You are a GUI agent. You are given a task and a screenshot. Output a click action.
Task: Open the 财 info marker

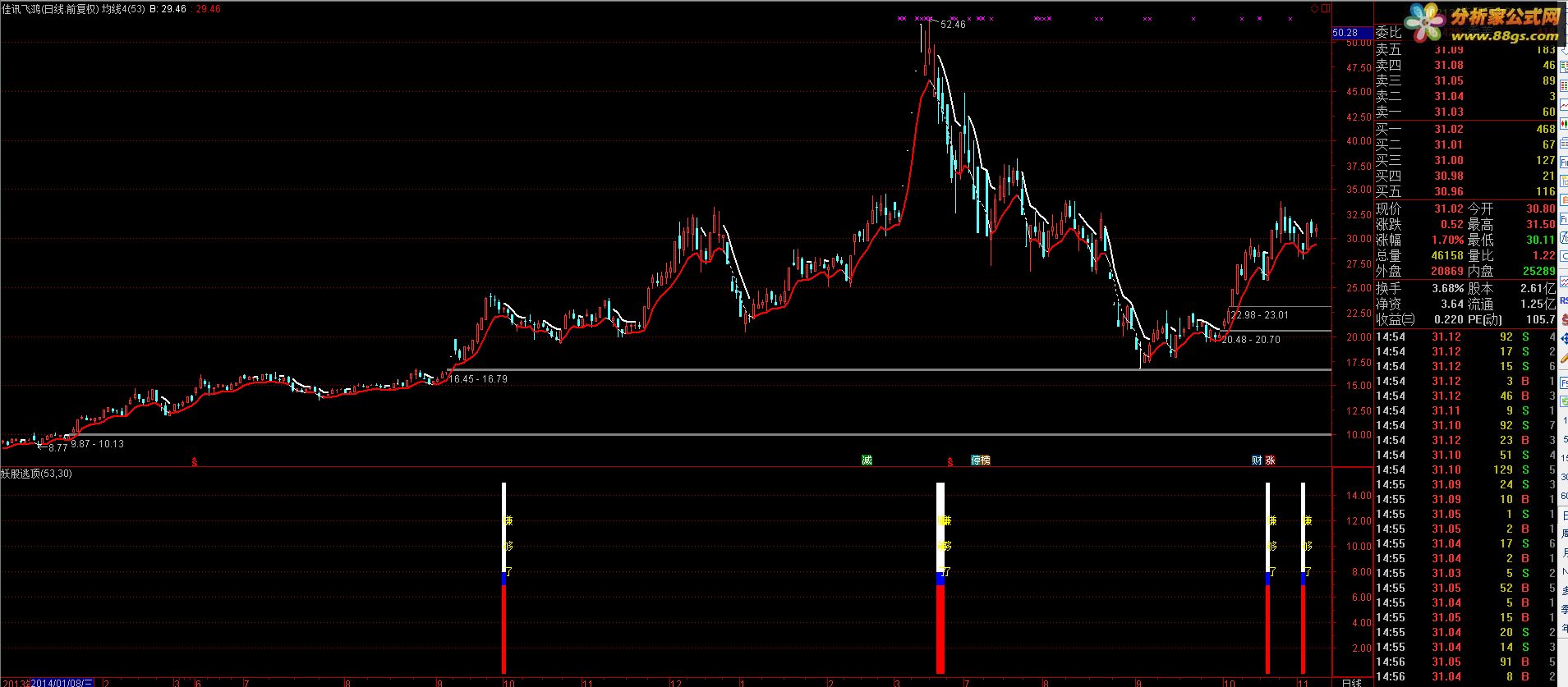pyautogui.click(x=1257, y=460)
